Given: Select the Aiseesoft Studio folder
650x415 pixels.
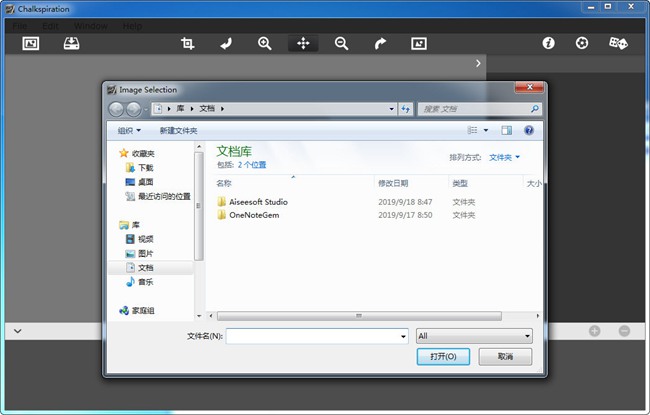Looking at the screenshot, I should click(258, 201).
